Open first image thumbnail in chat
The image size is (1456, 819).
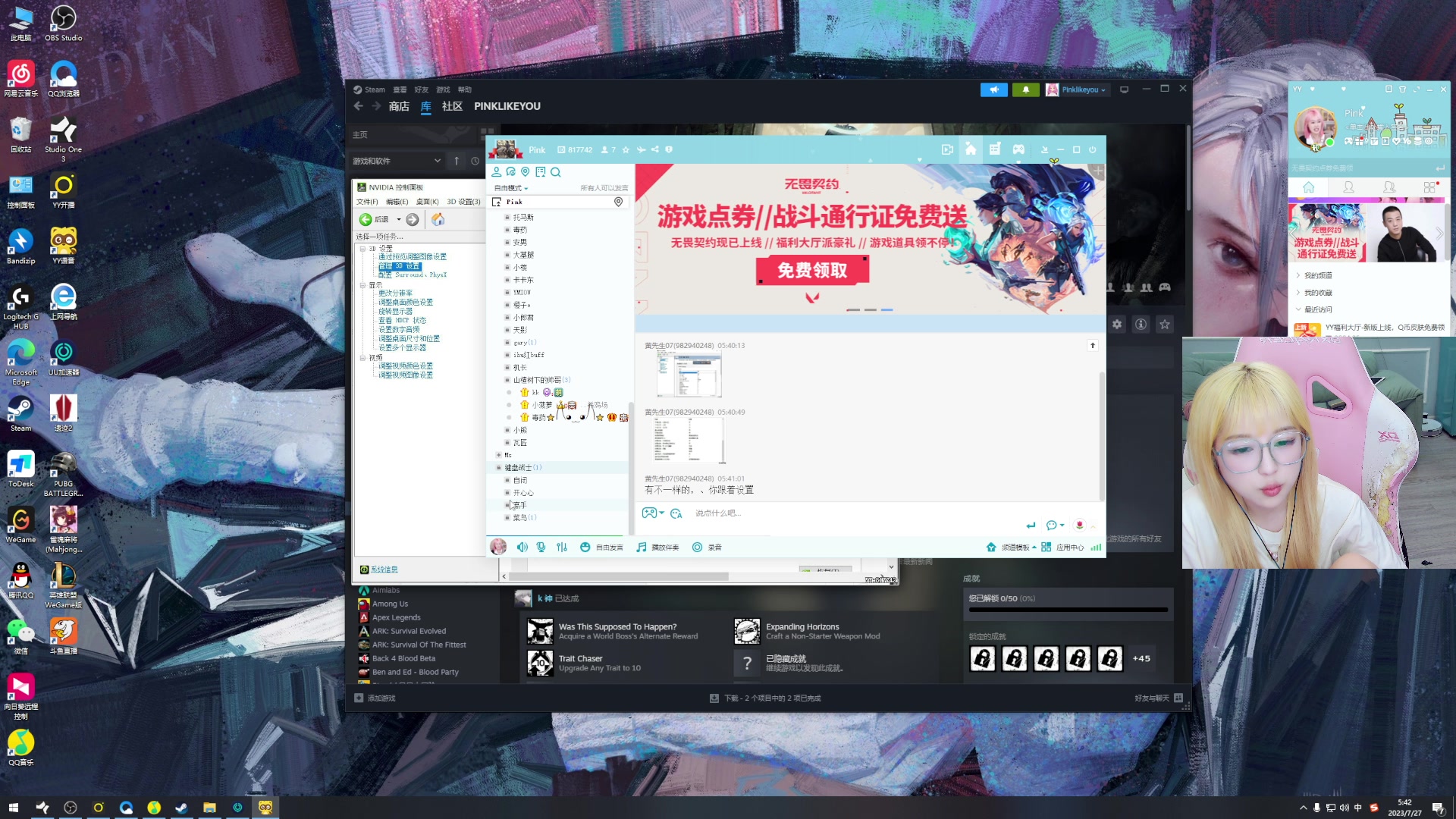tap(689, 375)
